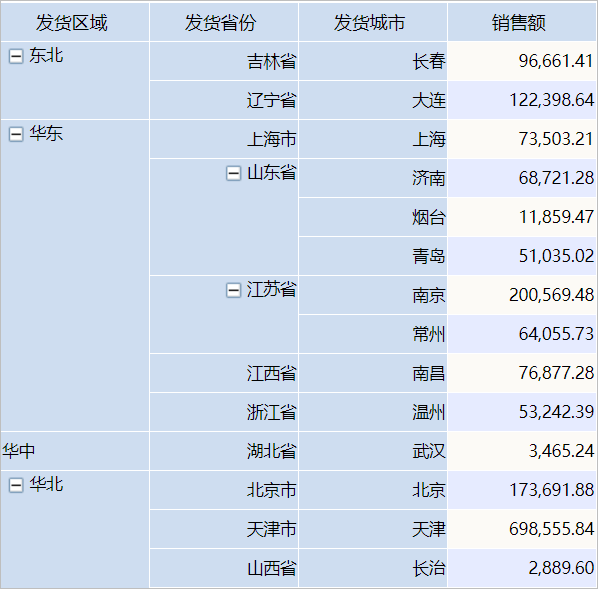Select the 北京市 province cell

coord(224,490)
